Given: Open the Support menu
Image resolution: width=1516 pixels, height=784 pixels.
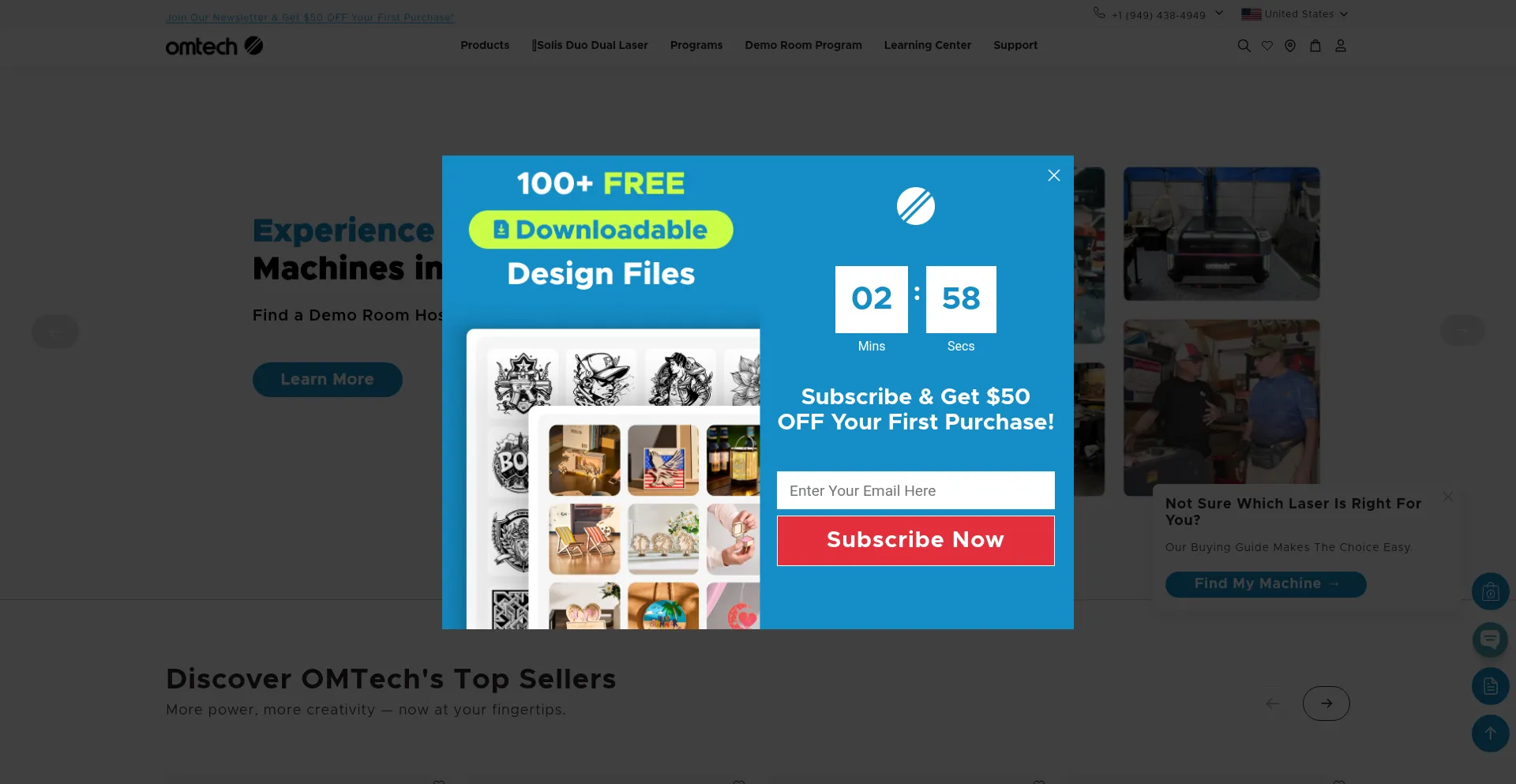Looking at the screenshot, I should pyautogui.click(x=1015, y=45).
